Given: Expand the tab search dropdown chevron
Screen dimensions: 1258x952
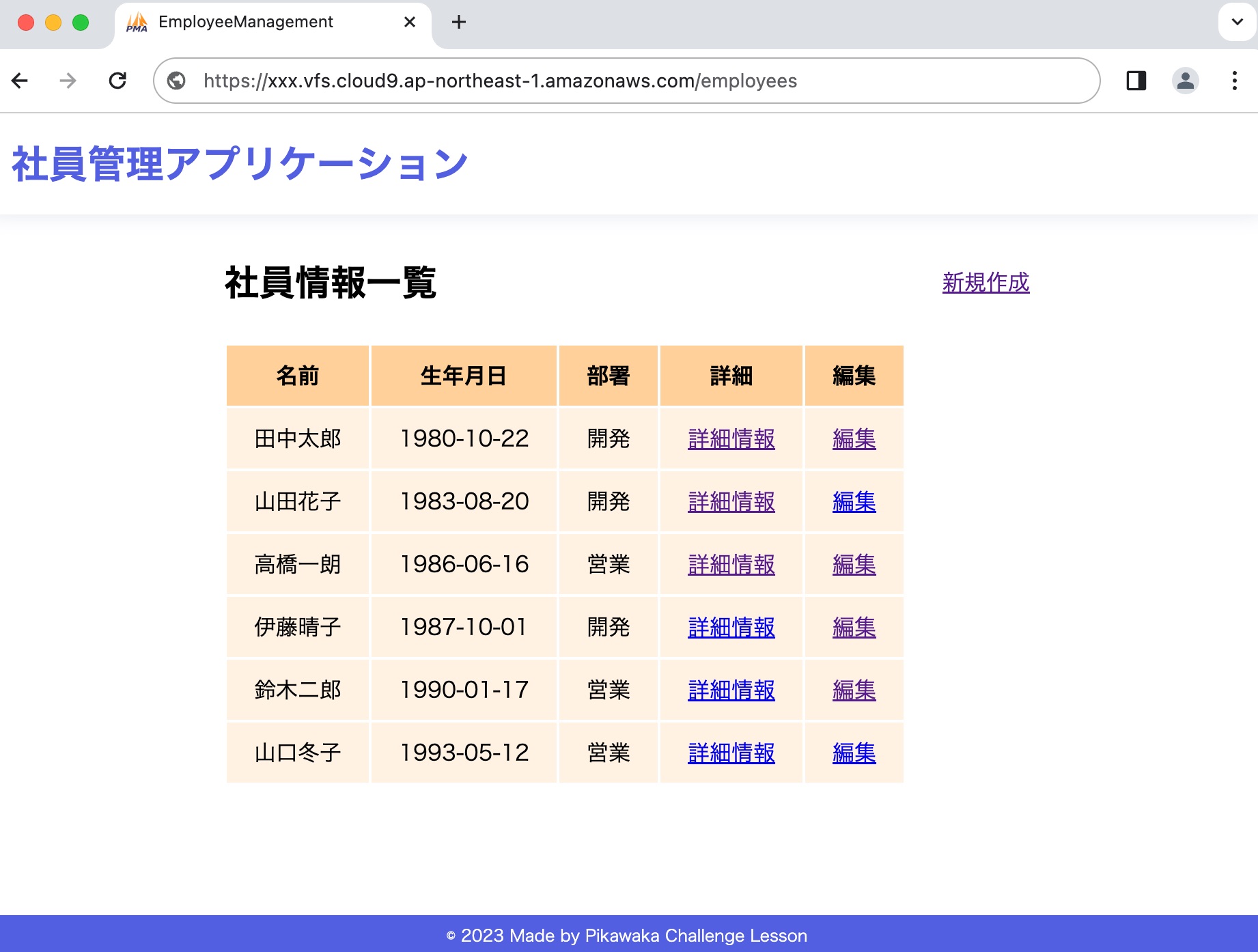Looking at the screenshot, I should coord(1237,23).
